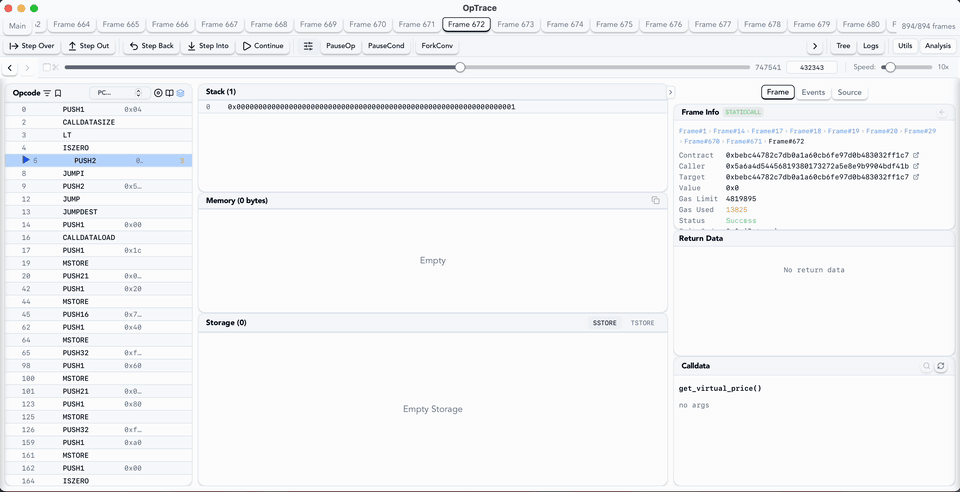Switch storage view to TSTORE
This screenshot has height=492, width=960.
coord(642,323)
